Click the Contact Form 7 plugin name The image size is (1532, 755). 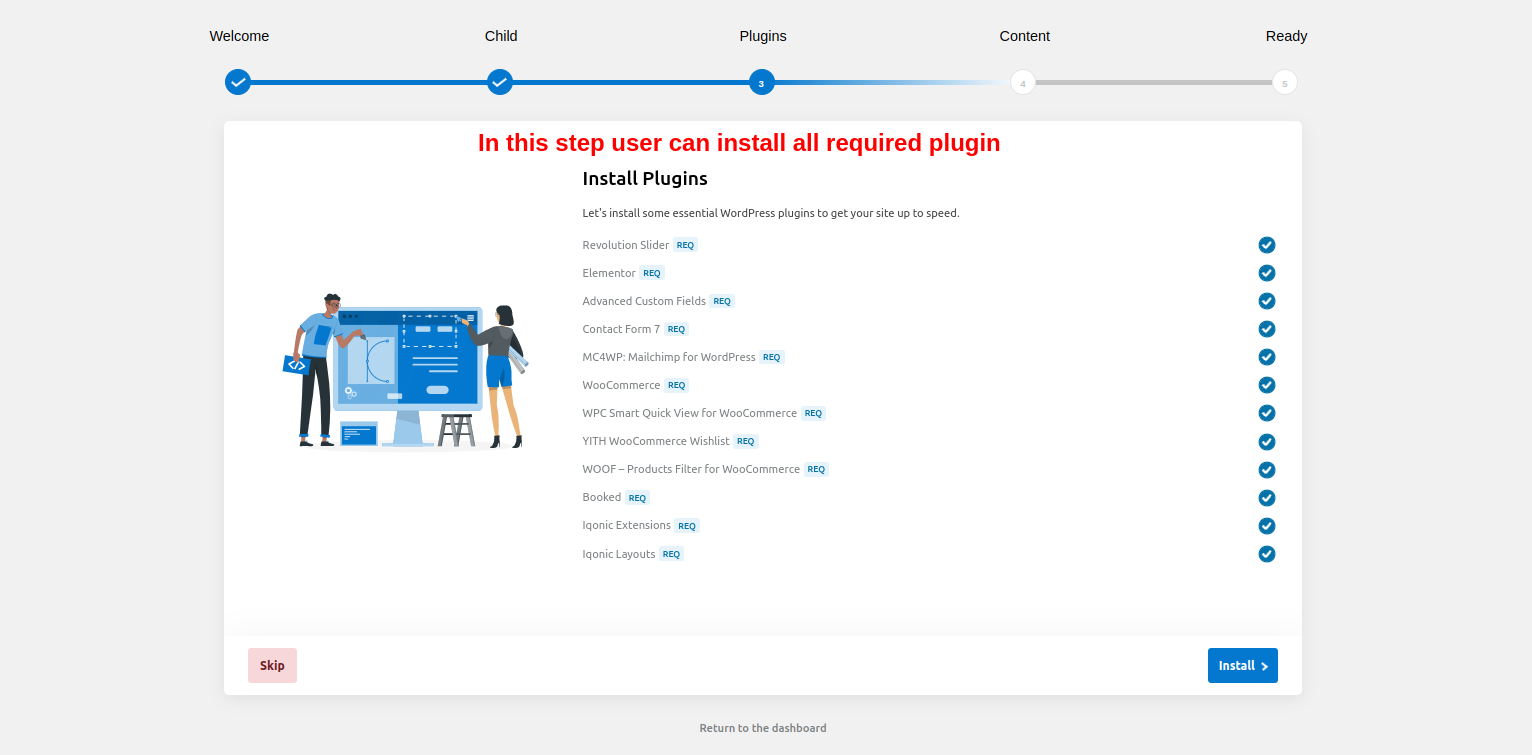pos(621,329)
